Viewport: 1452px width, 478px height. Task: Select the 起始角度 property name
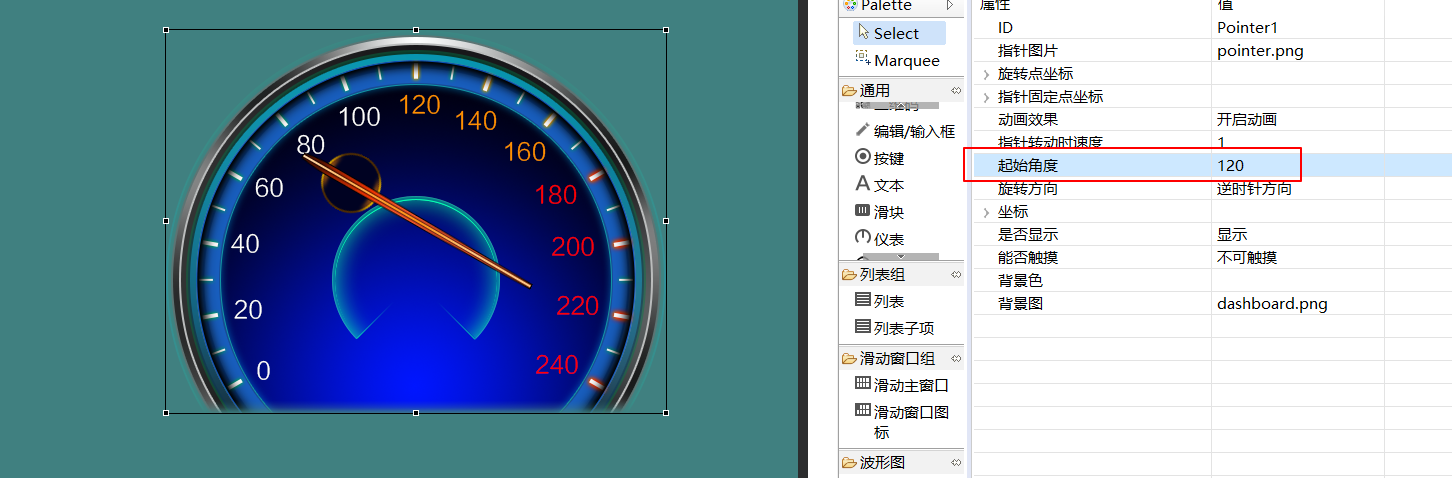(x=1028, y=165)
